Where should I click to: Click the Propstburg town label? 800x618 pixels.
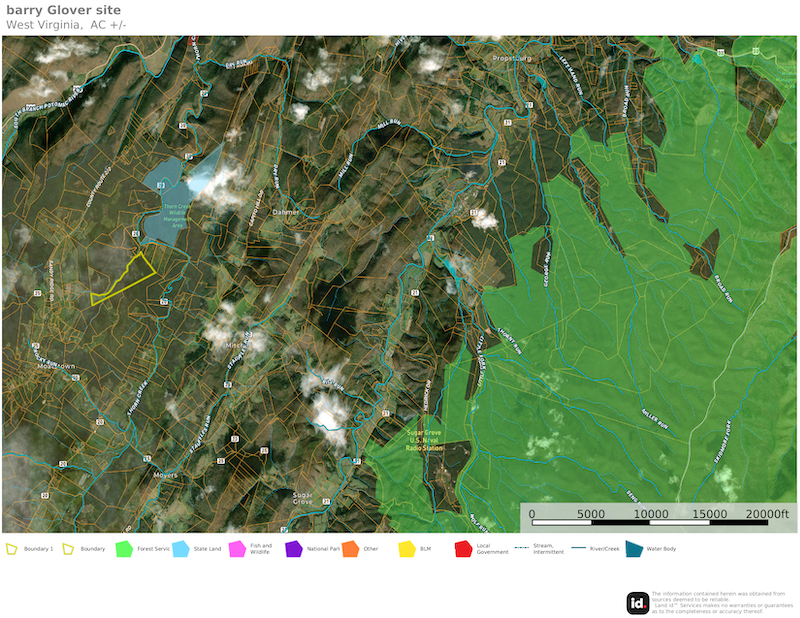point(512,59)
